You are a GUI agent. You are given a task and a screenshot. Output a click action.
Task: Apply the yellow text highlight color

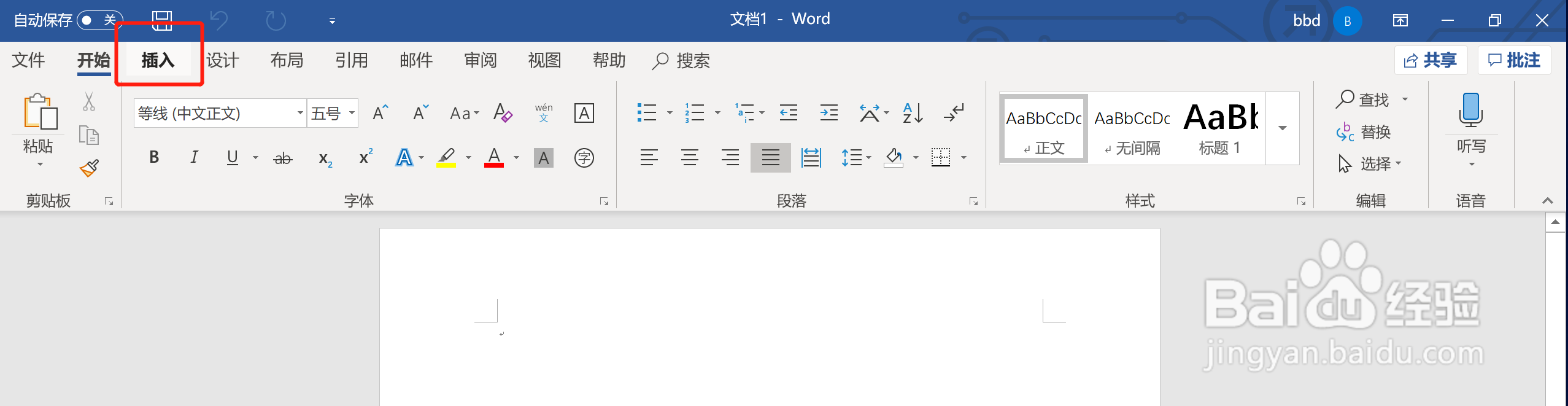tap(446, 158)
